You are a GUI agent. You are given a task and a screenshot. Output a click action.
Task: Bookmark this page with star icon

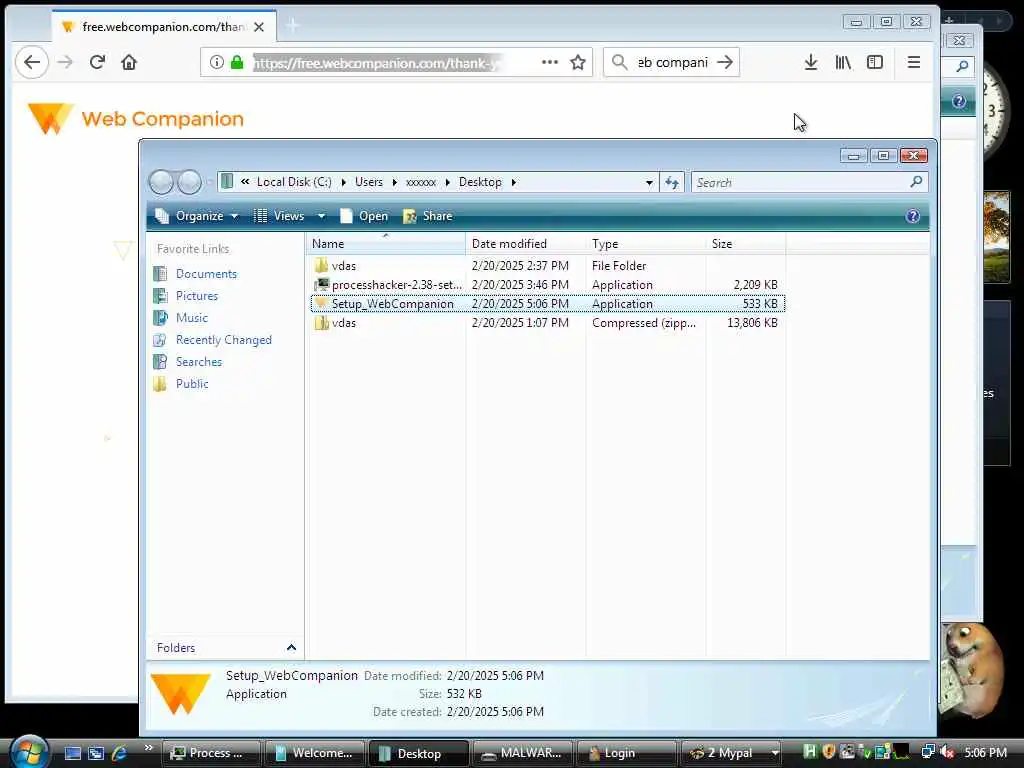point(577,63)
